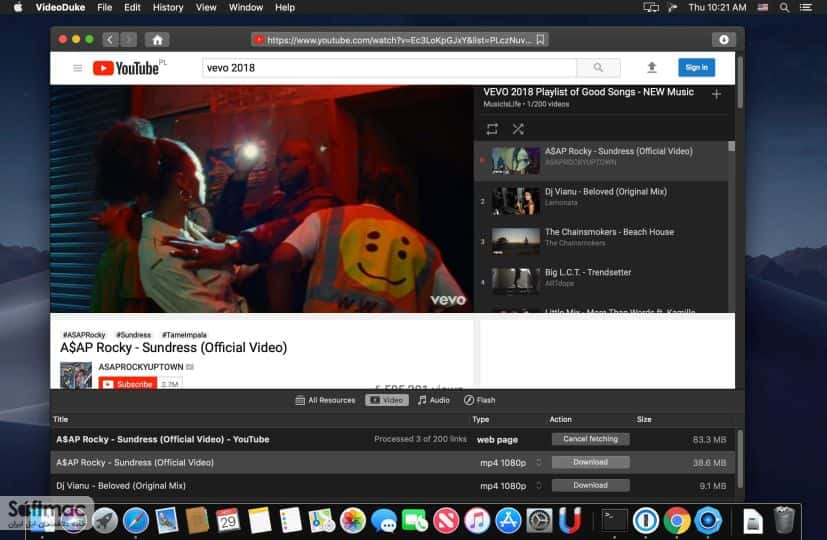Sort by the Type column header
The height and width of the screenshot is (540, 827).
480,419
